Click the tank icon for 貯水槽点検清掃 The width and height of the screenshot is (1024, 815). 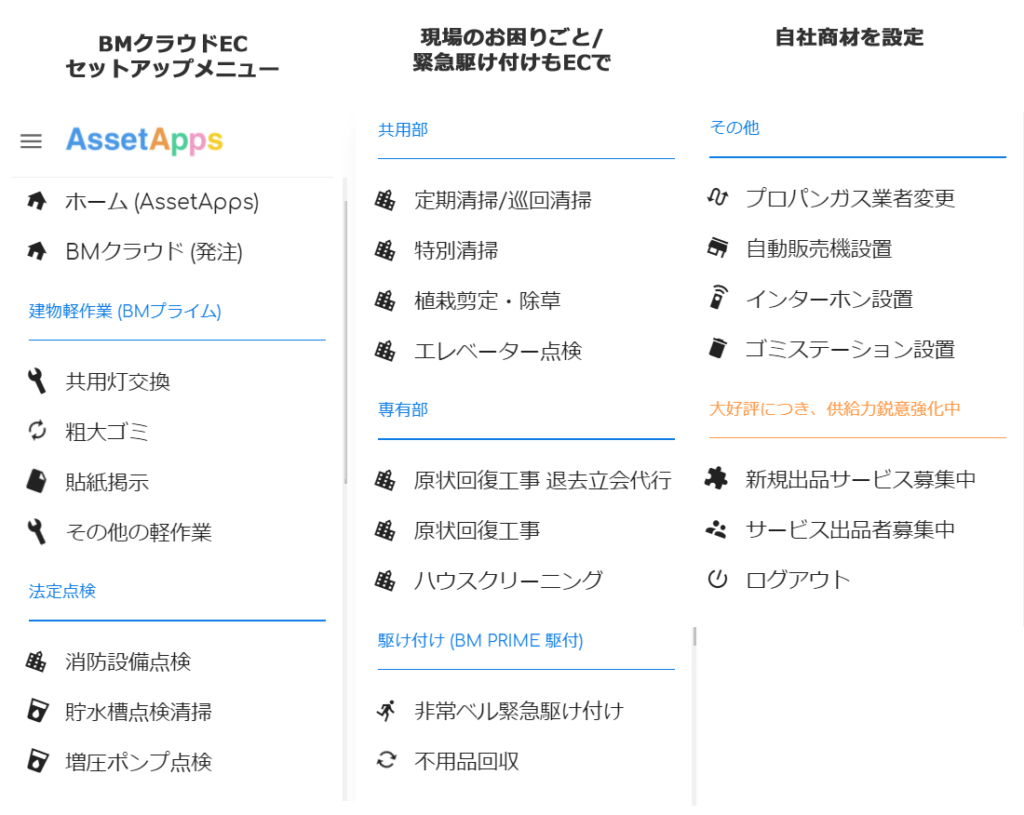coord(37,711)
